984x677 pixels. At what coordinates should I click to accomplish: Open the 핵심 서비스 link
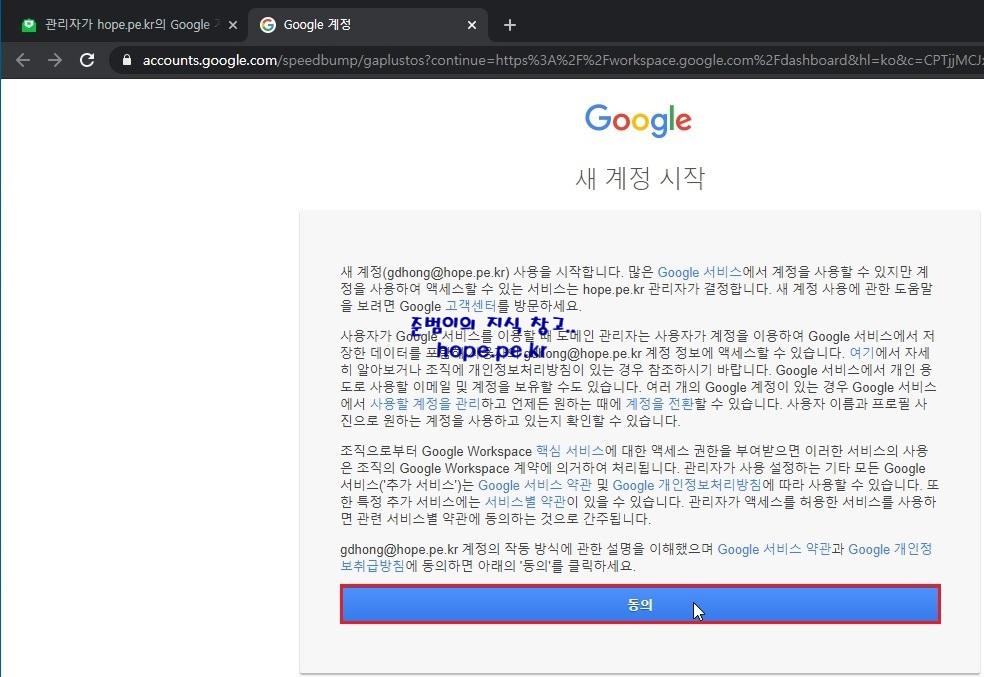click(x=570, y=451)
